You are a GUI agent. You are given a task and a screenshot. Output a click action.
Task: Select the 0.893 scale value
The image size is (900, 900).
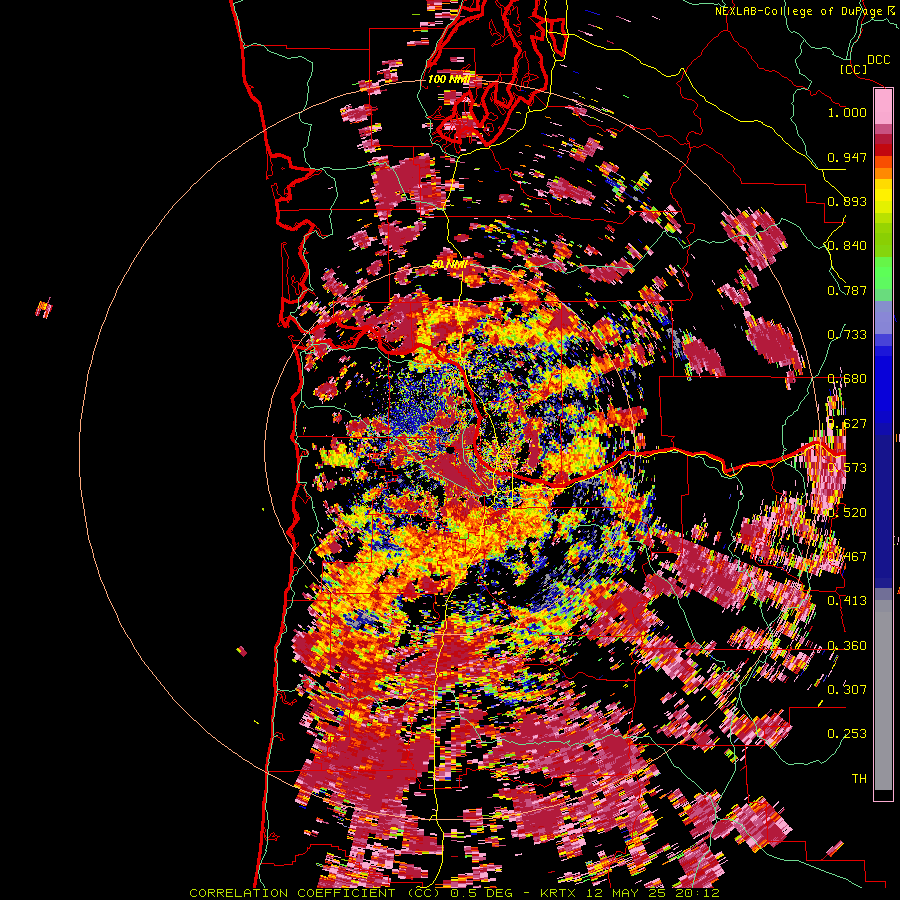[x=847, y=201]
